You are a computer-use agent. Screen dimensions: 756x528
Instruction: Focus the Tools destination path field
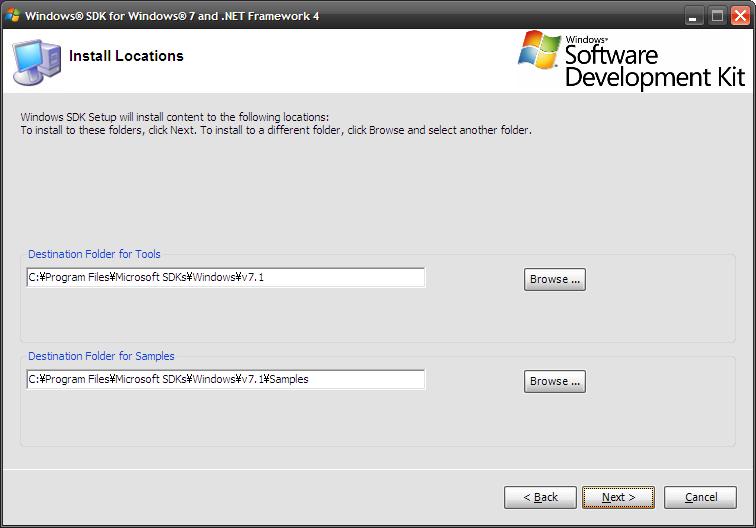[x=226, y=277]
